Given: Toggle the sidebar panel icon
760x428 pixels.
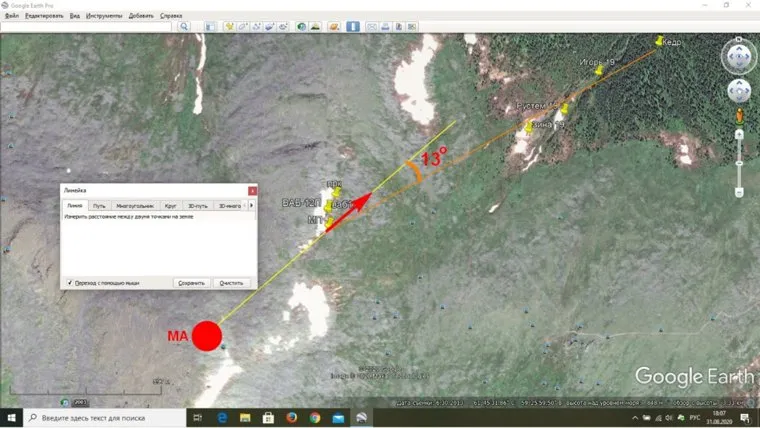Looking at the screenshot, I should point(210,26).
